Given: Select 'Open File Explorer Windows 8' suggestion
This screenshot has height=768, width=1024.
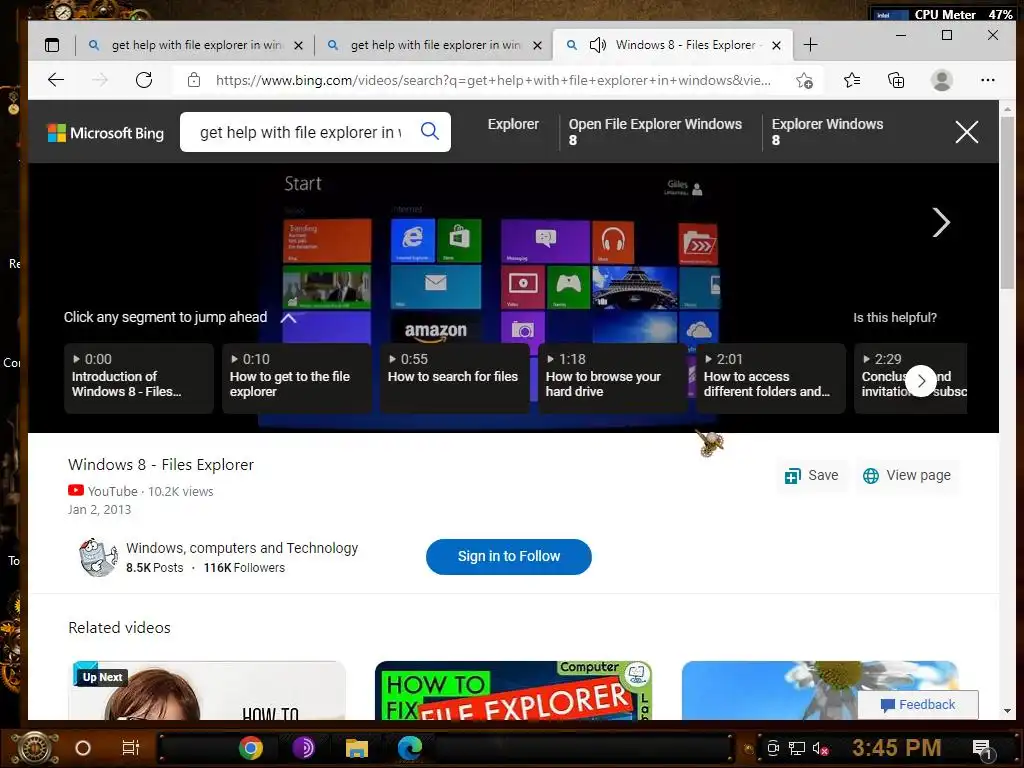Looking at the screenshot, I should pos(655,131).
